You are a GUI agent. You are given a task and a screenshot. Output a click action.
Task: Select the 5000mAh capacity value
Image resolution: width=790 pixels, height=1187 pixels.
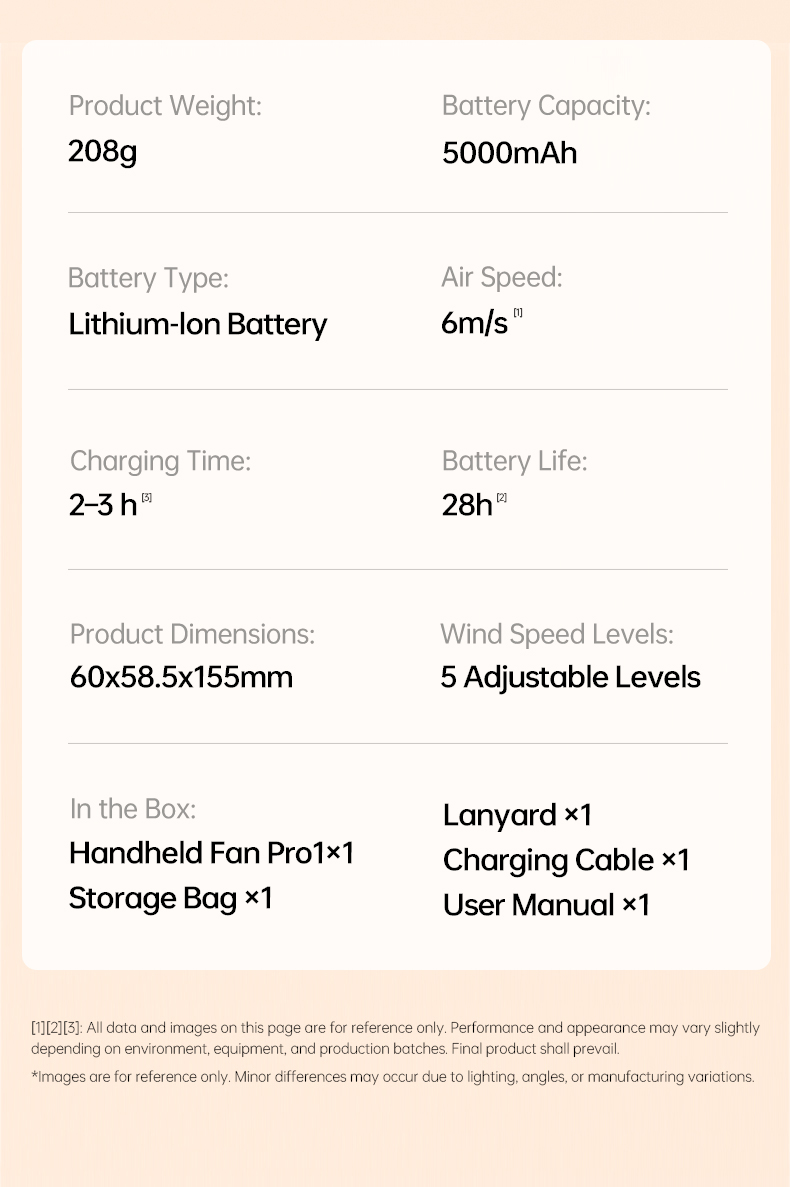[509, 153]
